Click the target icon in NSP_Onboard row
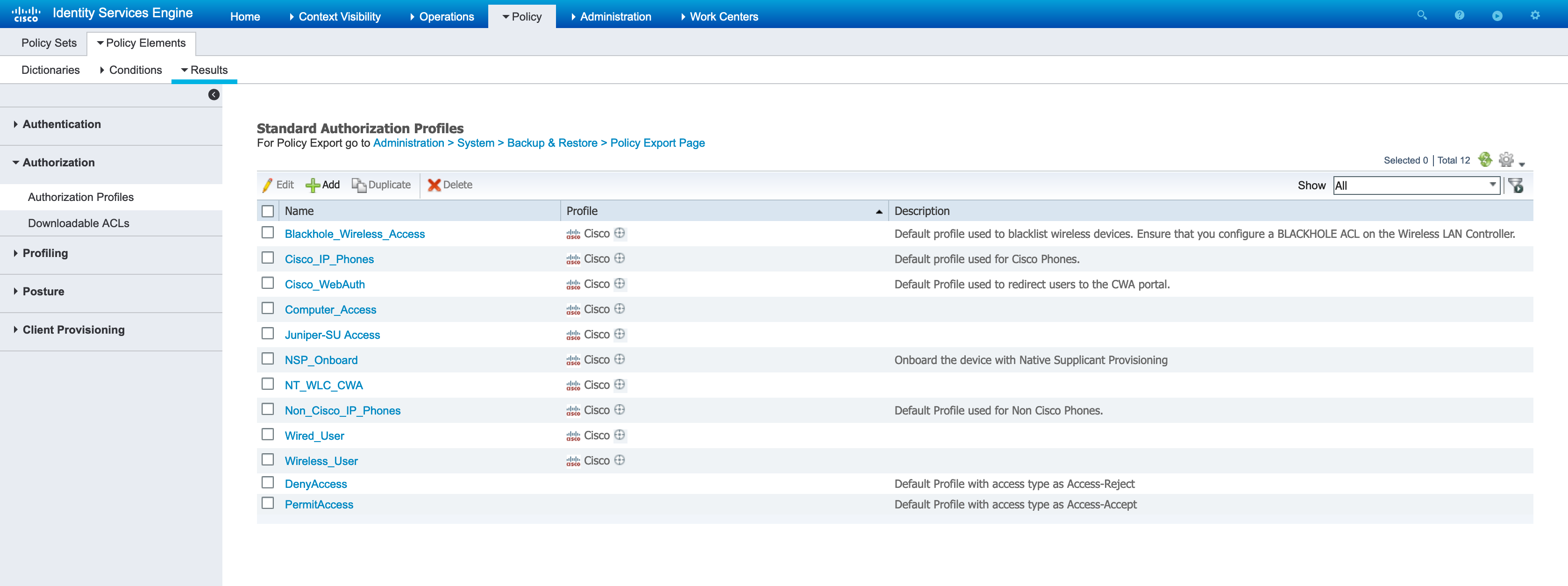Screen dimensions: 1568x586 coord(620,359)
